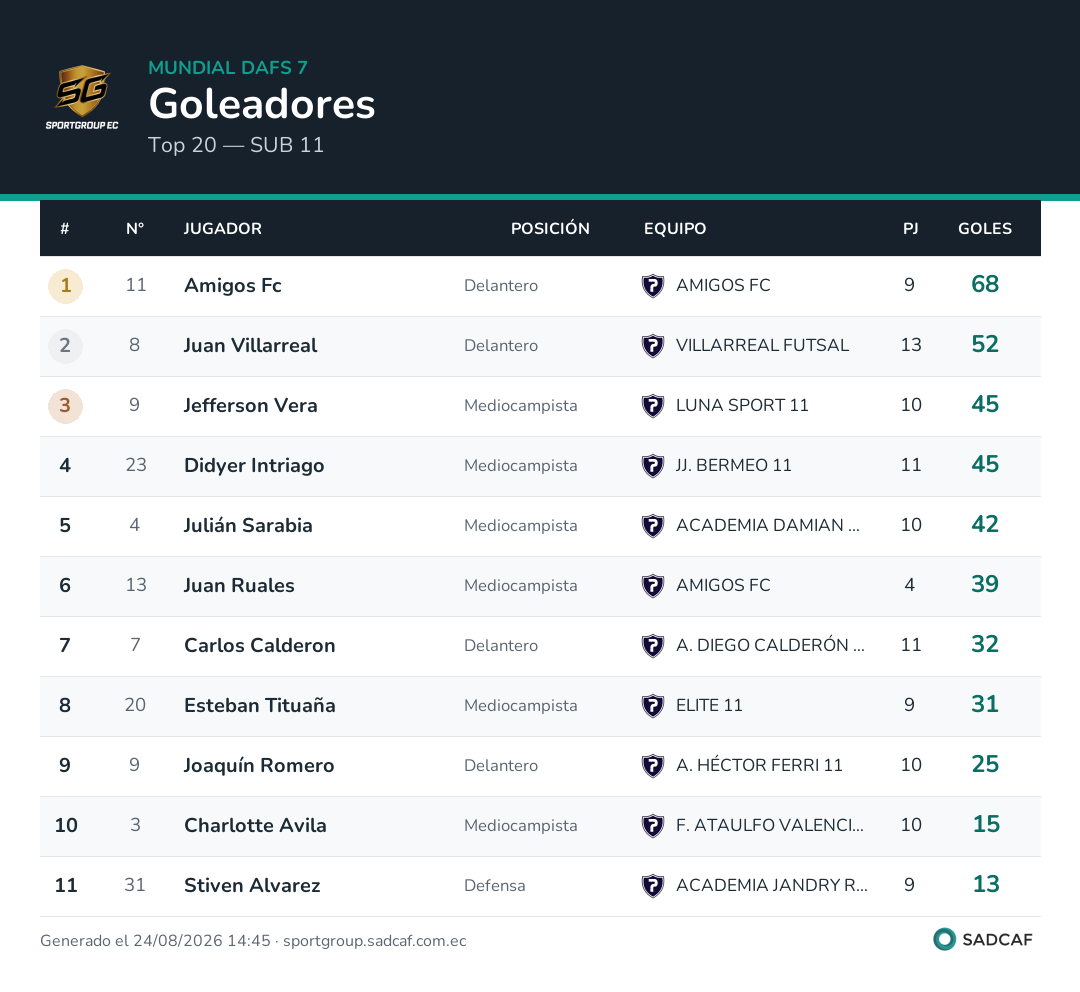Click the A. HÉCTOR FERRI 11 shield icon
The width and height of the screenshot is (1080, 992).
coord(652,765)
